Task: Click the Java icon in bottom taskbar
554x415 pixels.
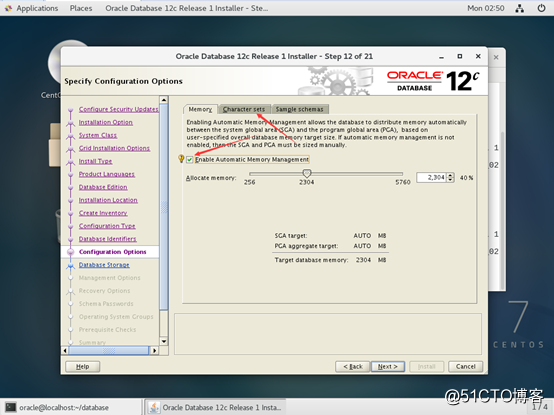Action: 154,408
